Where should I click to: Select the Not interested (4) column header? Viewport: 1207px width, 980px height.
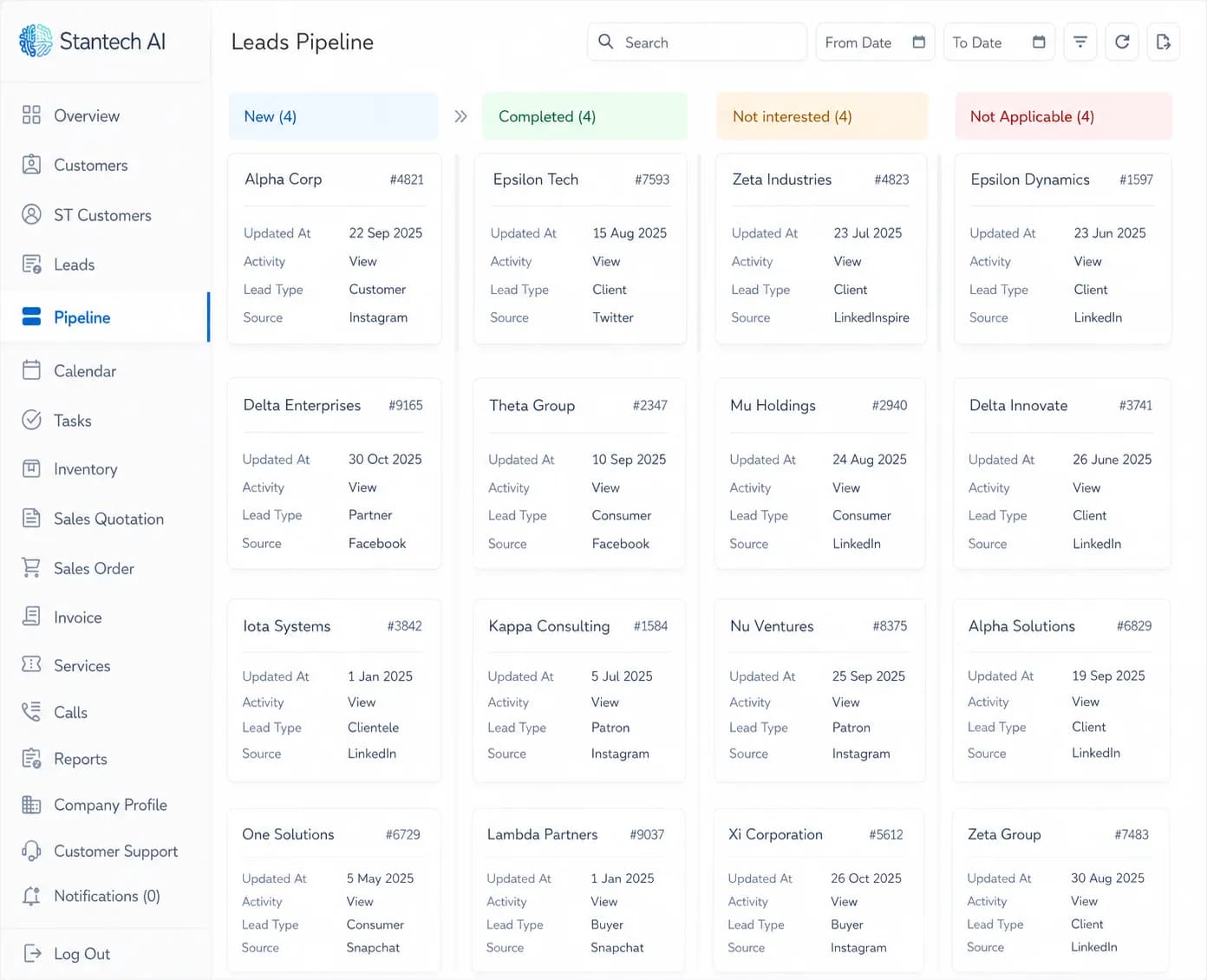[821, 116]
